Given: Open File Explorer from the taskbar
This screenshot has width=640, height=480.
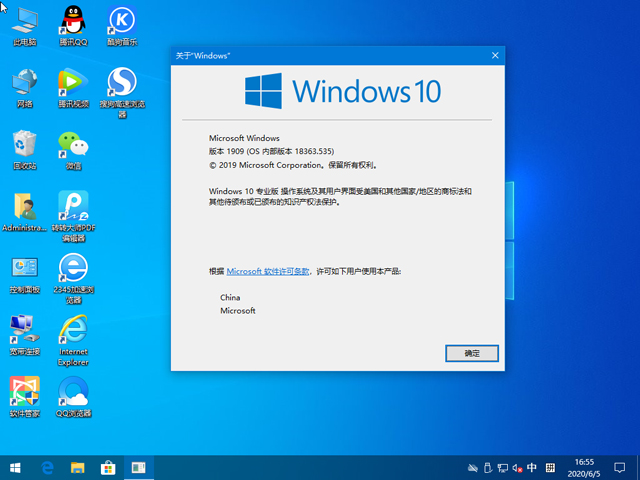Looking at the screenshot, I should (x=78, y=468).
